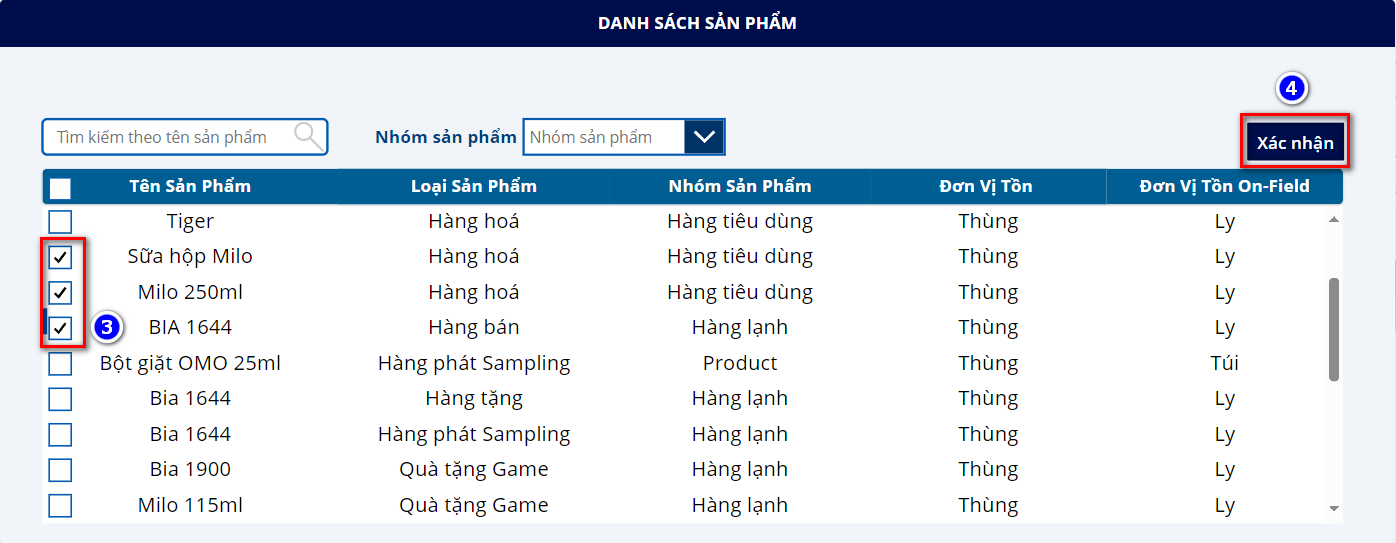The width and height of the screenshot is (1396, 543).
Task: Check the Milo 115ml checkbox
Action: pyautogui.click(x=60, y=505)
